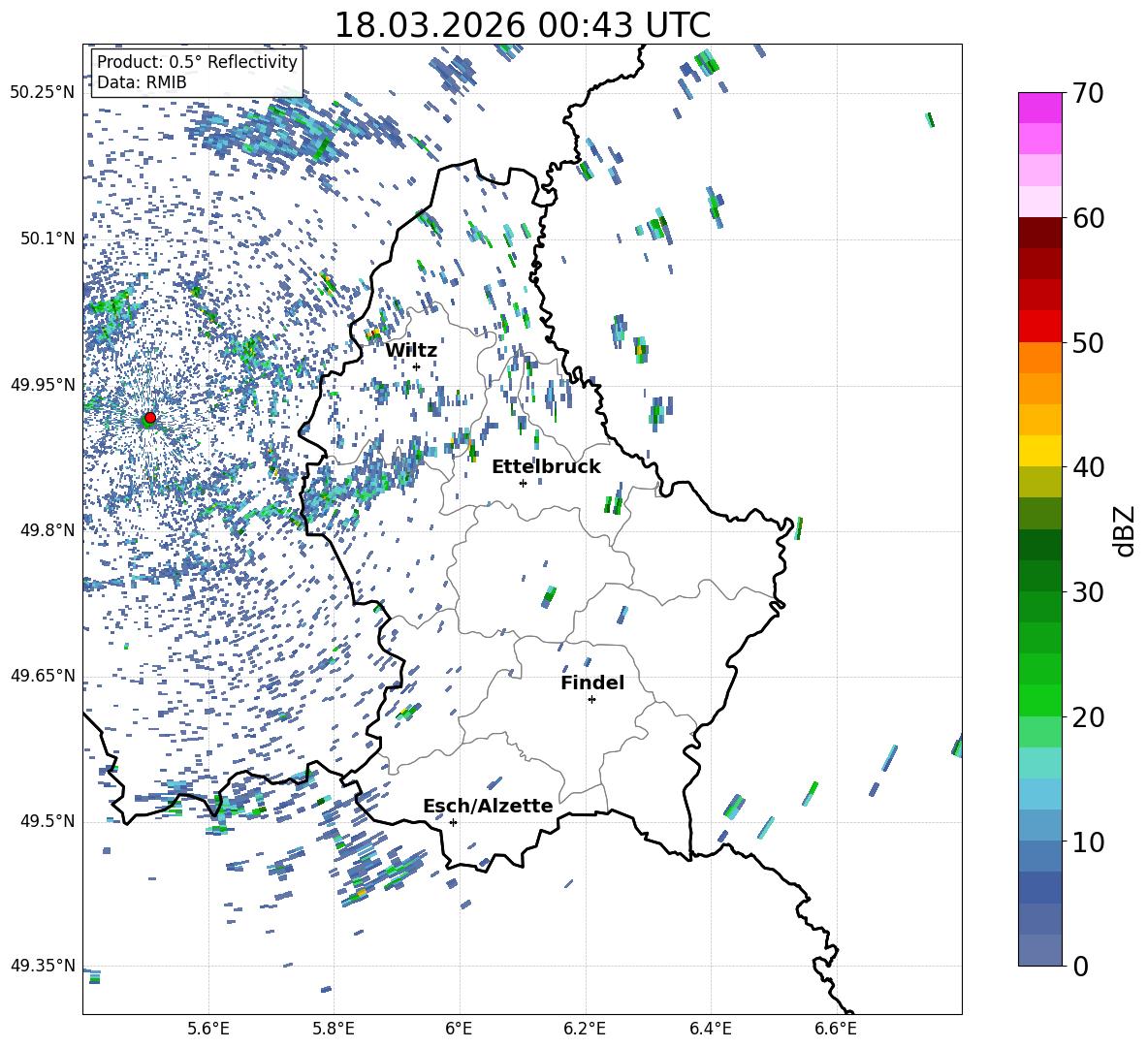This screenshot has height=1048, width=1148.
Task: Click the timestamp title 18.03.2026 00:43 UTC
Action: coord(522,25)
